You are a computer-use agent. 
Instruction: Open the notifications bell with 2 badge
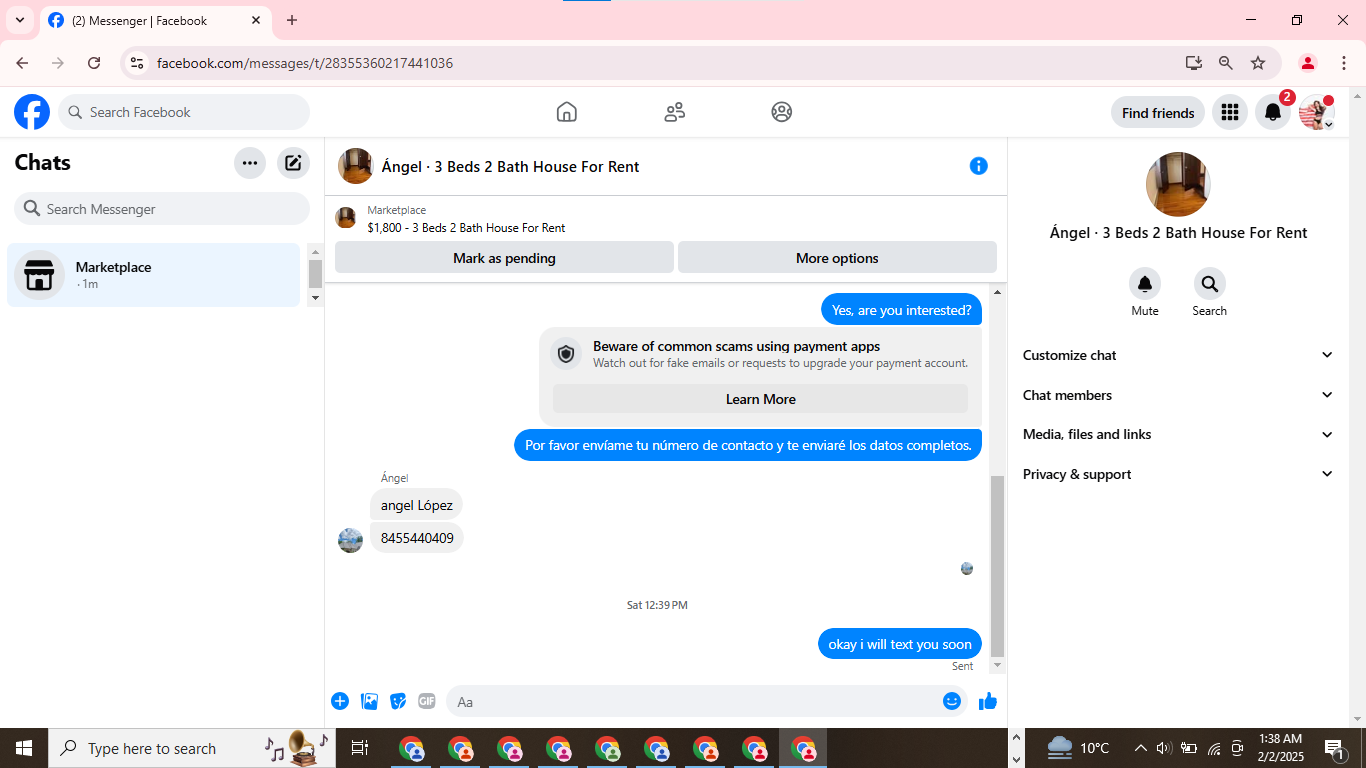tap(1273, 112)
